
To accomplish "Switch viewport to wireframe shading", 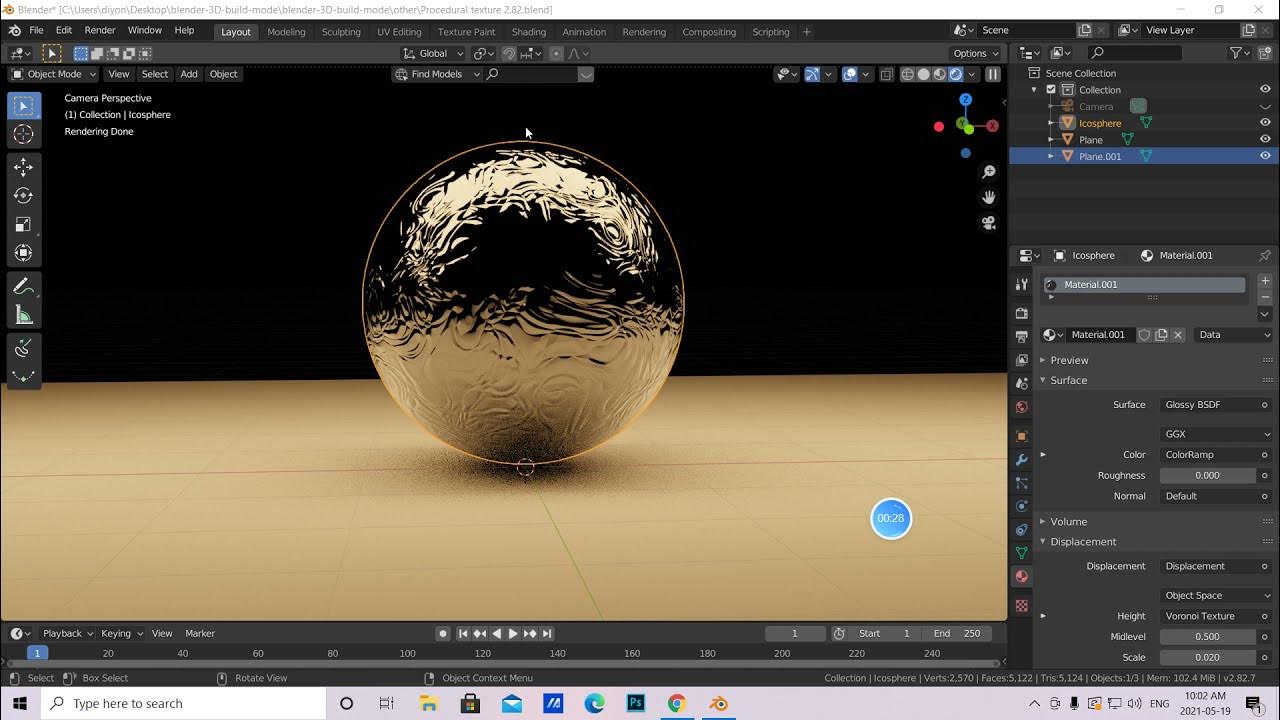I will click(908, 74).
